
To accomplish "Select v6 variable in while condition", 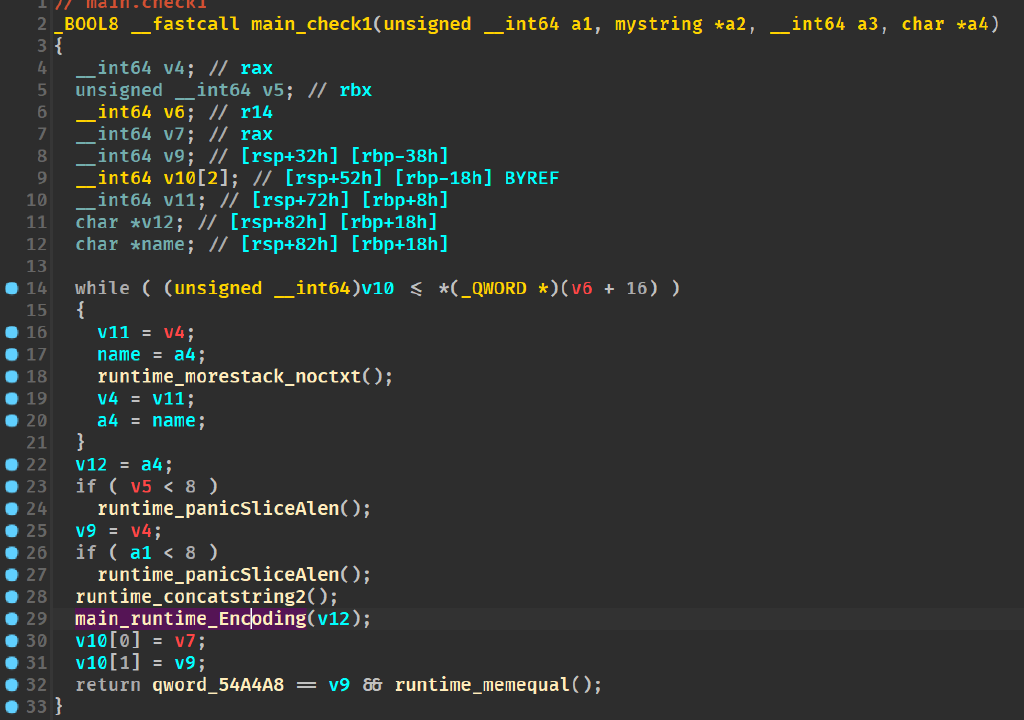I will click(x=582, y=288).
